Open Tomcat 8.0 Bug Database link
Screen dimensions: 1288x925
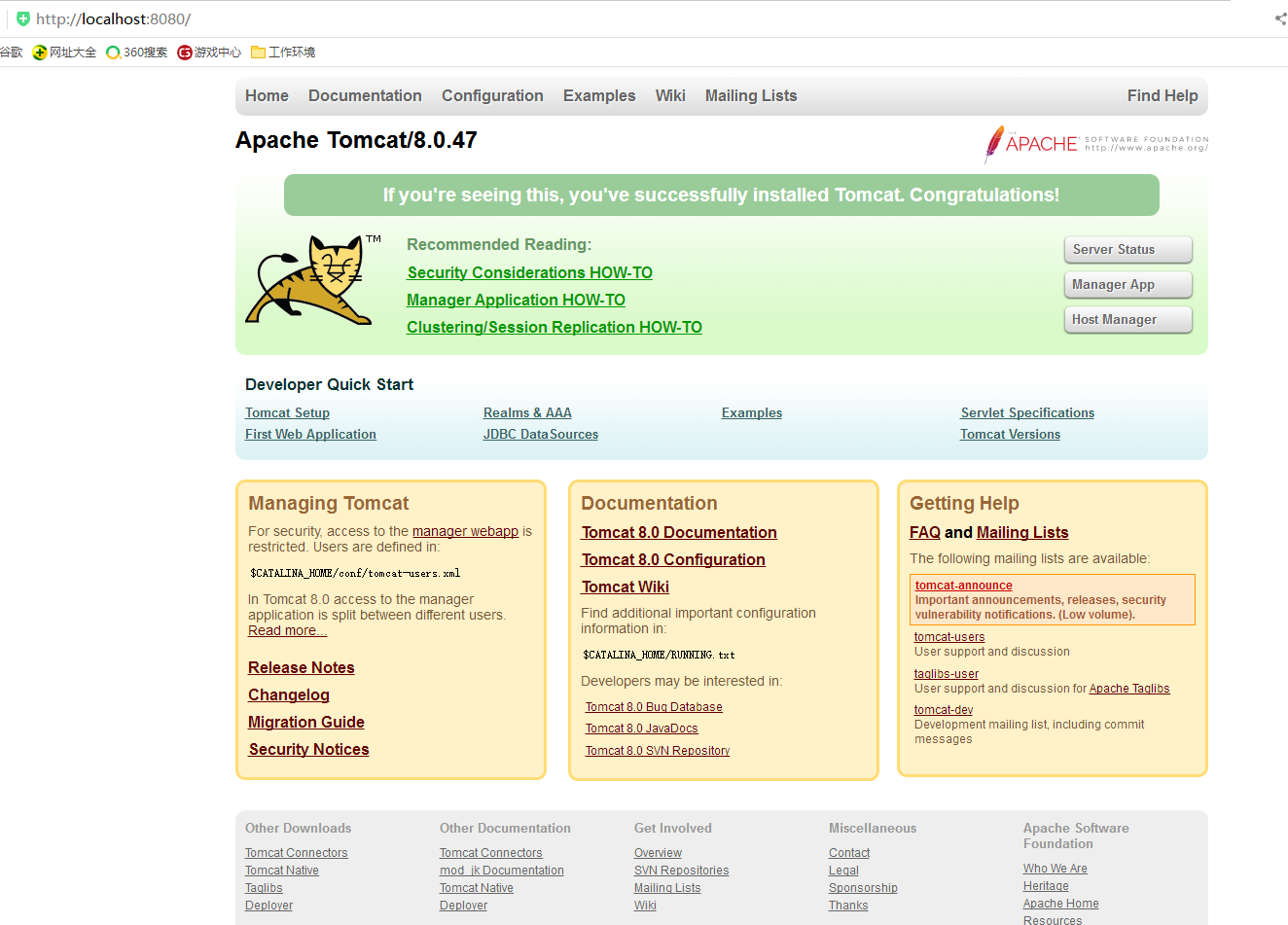tap(654, 707)
